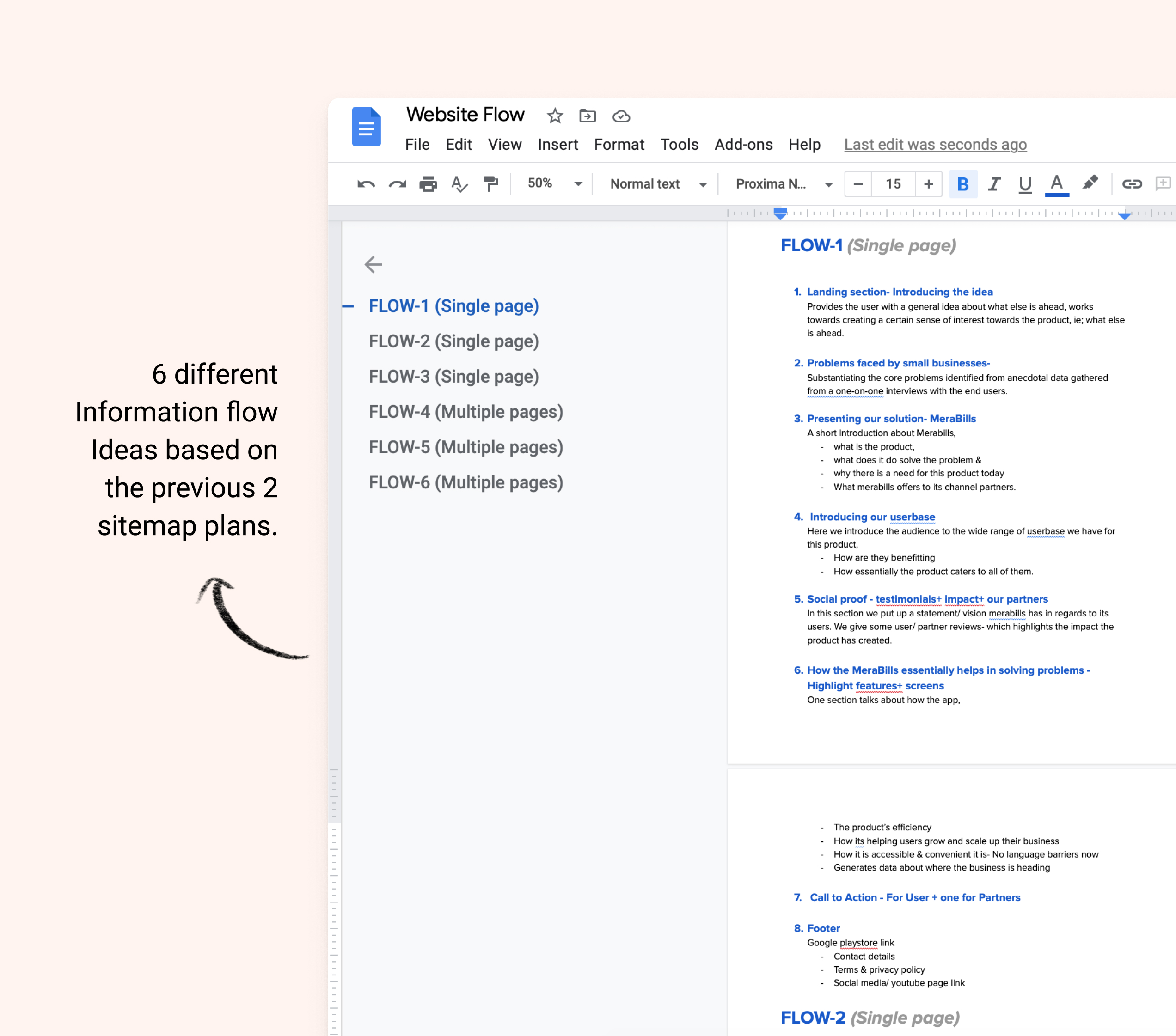This screenshot has height=1036, width=1176.
Task: Click the 'Terms & privacy policy' bullet
Action: (x=879, y=970)
